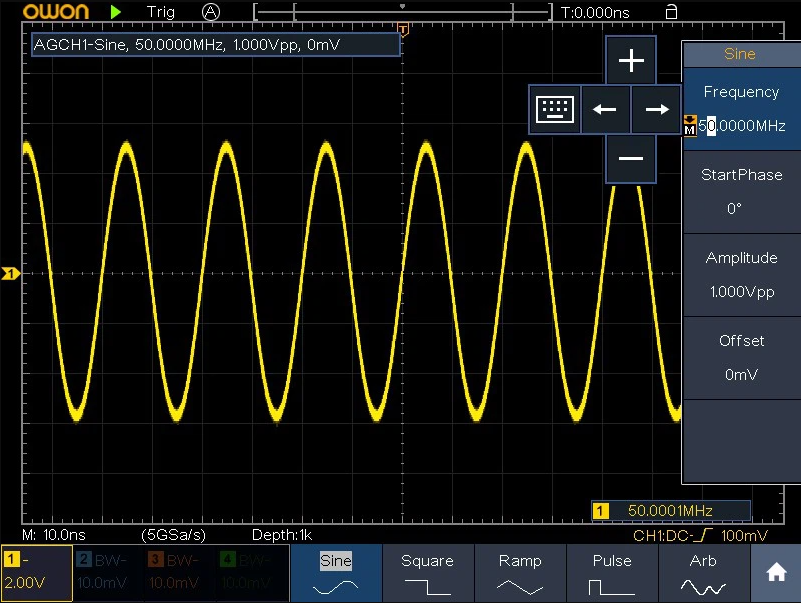Select the Square waveform tab
This screenshot has width=801, height=603.
427,573
